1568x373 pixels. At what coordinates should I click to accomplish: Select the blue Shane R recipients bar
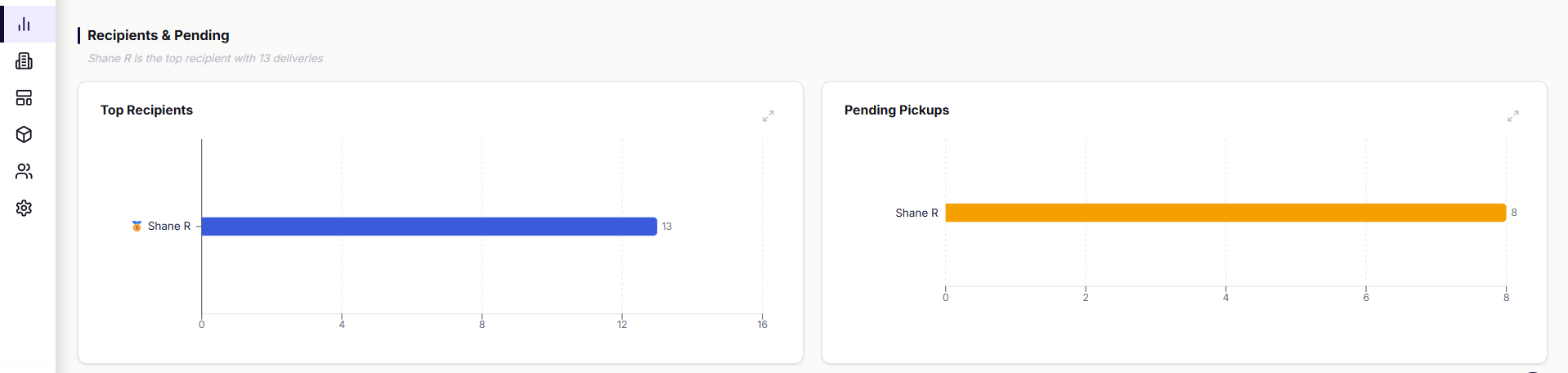coord(429,227)
